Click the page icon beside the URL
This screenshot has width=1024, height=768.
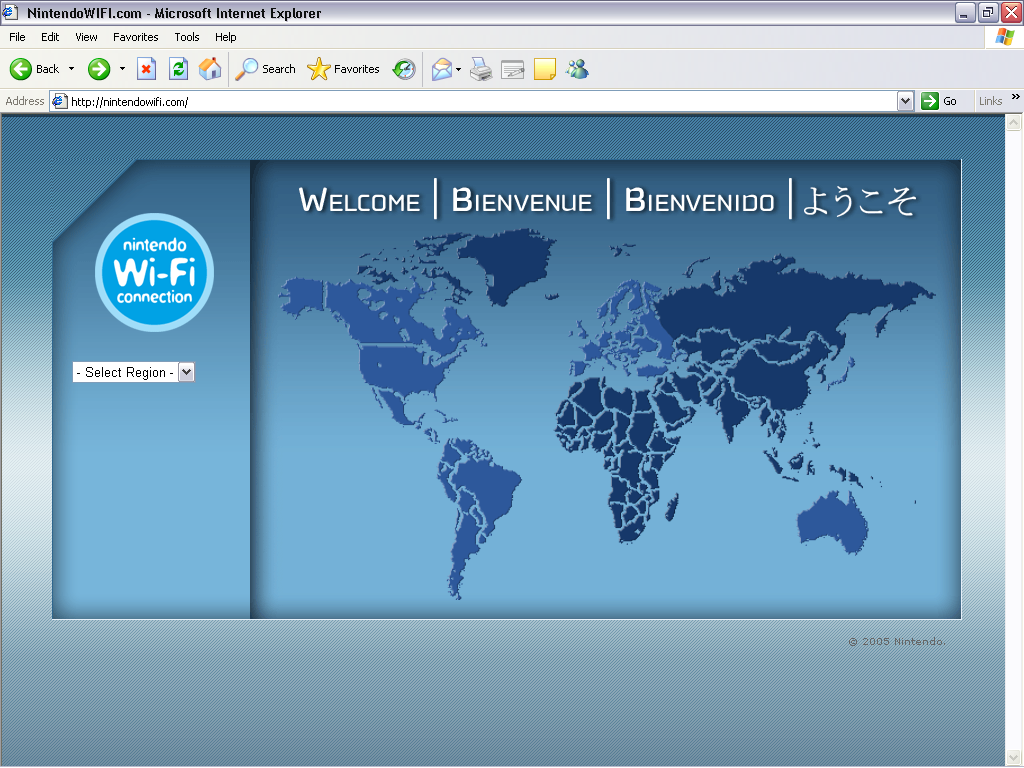[60, 101]
